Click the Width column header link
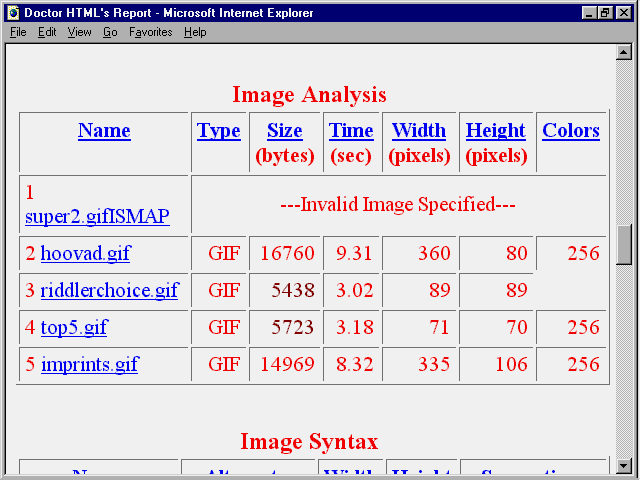 pyautogui.click(x=419, y=131)
